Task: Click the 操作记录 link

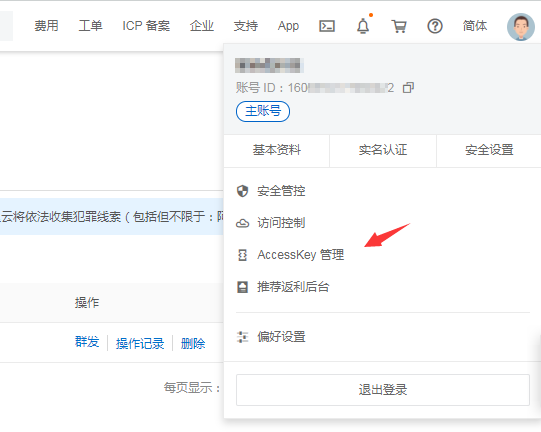Action: (140, 344)
